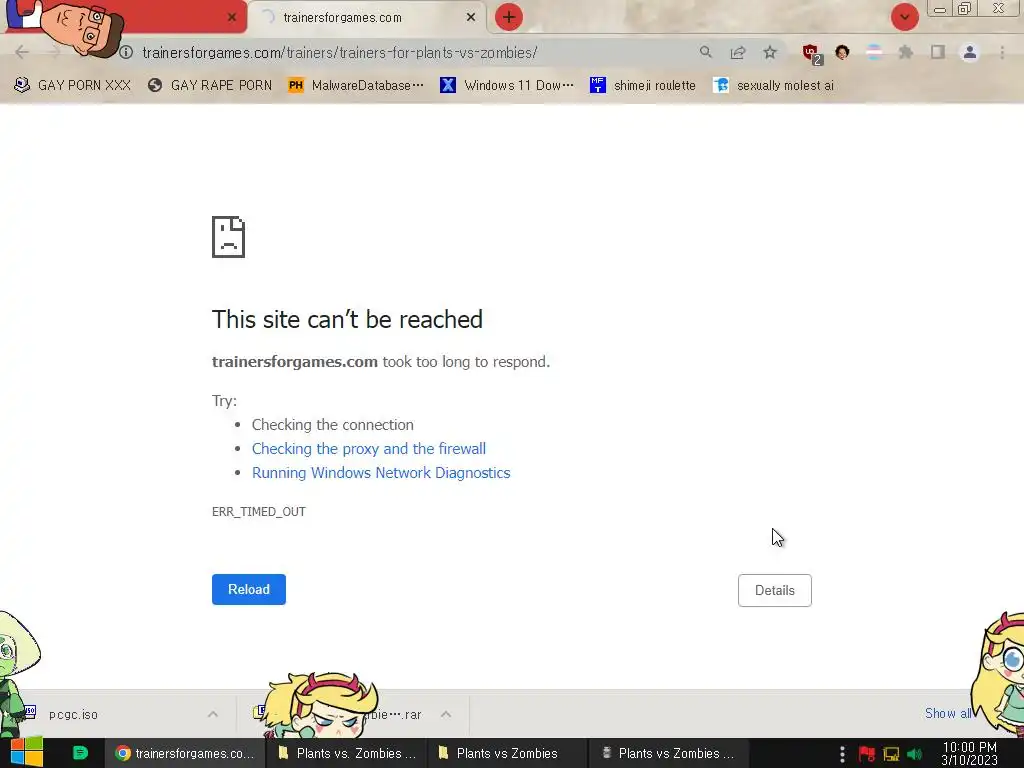Click the avatar face extension icon
The image size is (1024, 768).
[x=842, y=52]
